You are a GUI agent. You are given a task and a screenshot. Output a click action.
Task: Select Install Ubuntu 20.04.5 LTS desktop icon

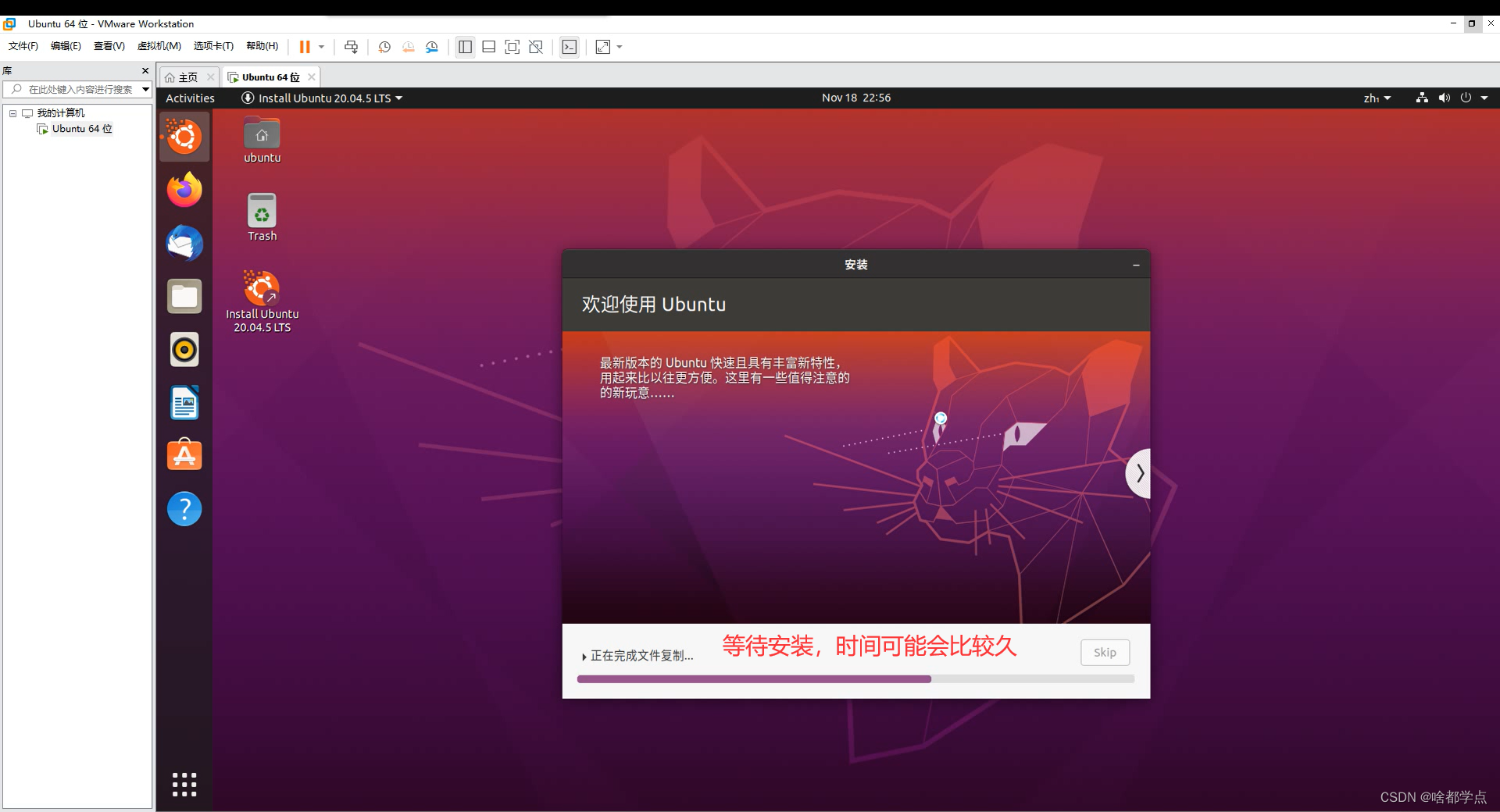click(262, 301)
